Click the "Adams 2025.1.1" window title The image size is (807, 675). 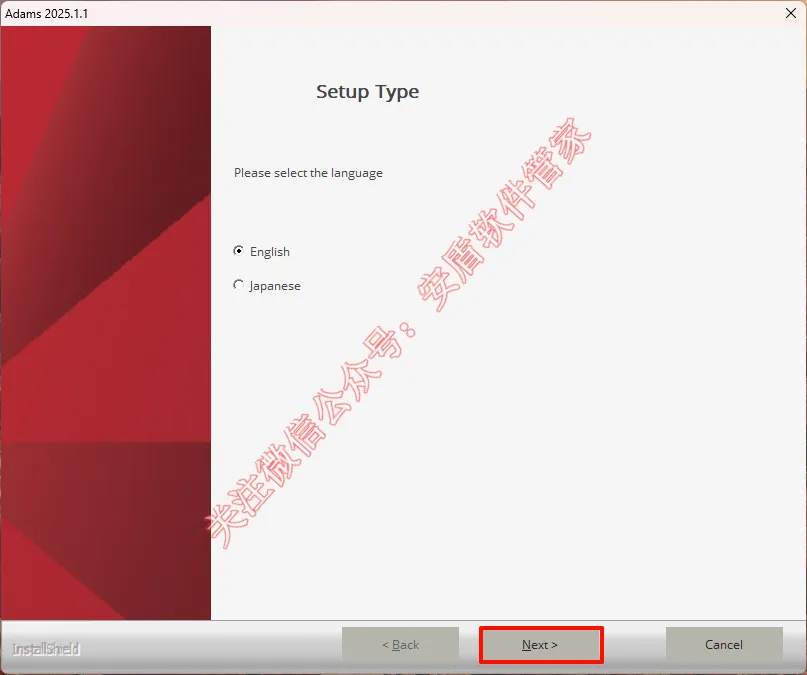pos(47,13)
